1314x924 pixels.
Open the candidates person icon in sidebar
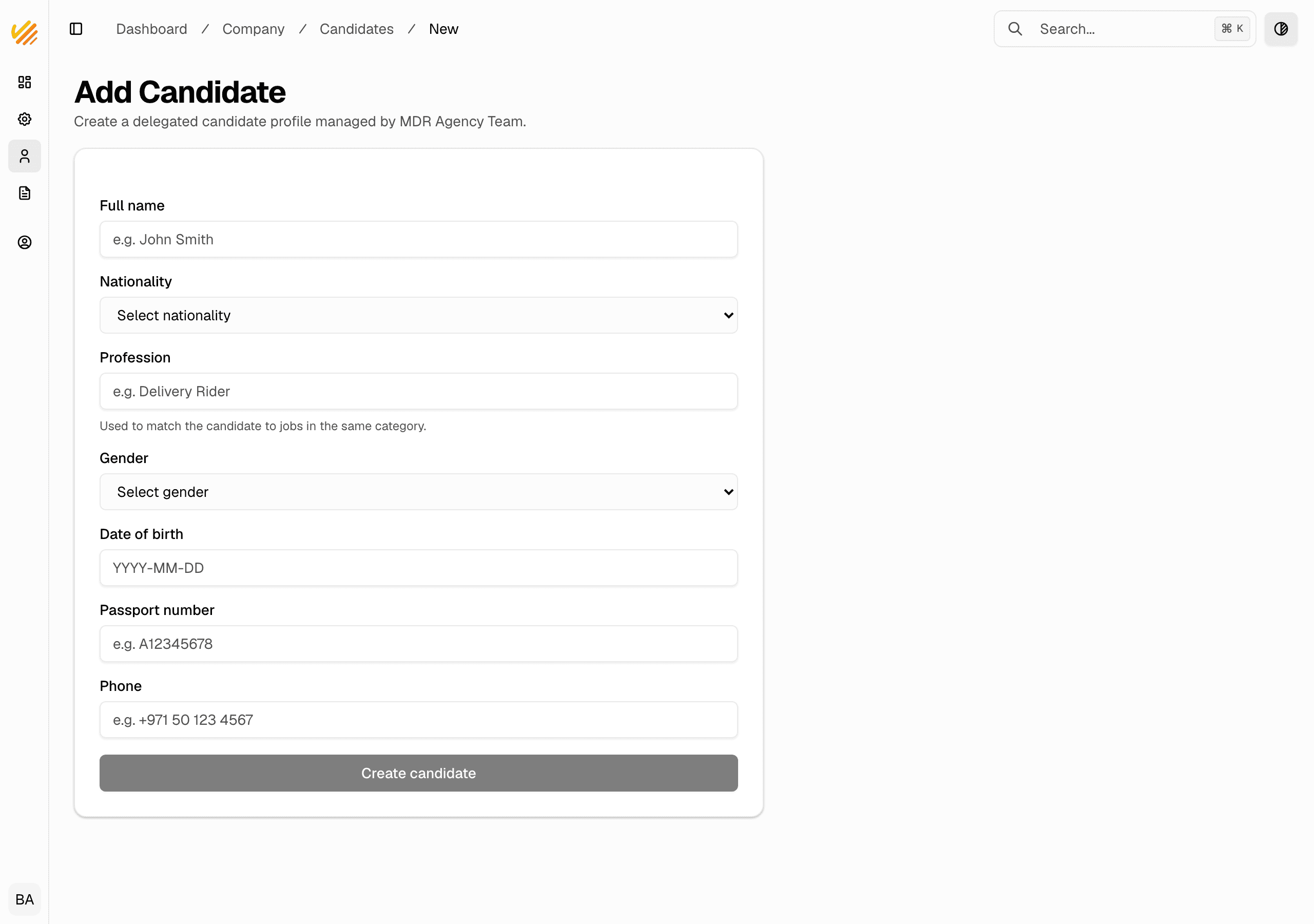pos(25,156)
